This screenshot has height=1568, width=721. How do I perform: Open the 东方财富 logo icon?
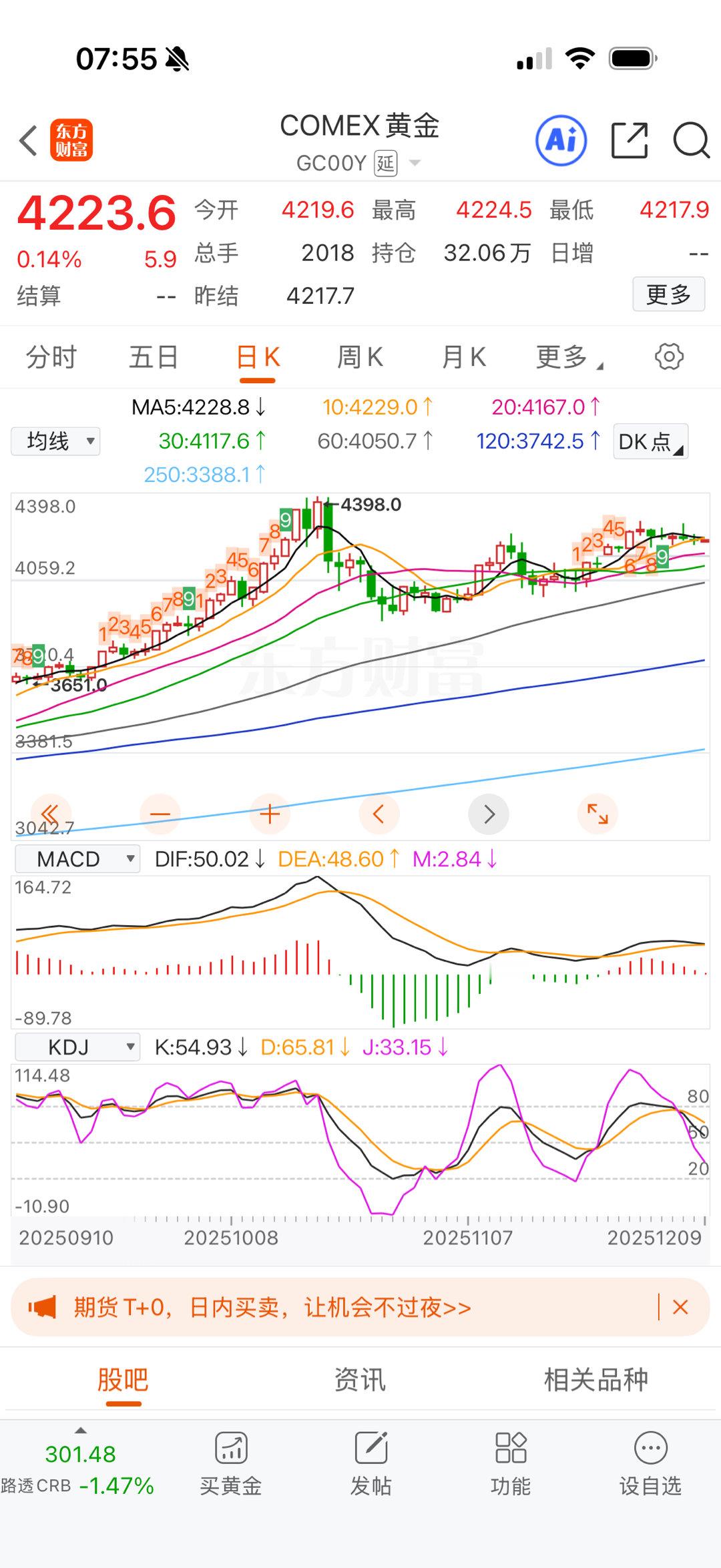tap(71, 140)
